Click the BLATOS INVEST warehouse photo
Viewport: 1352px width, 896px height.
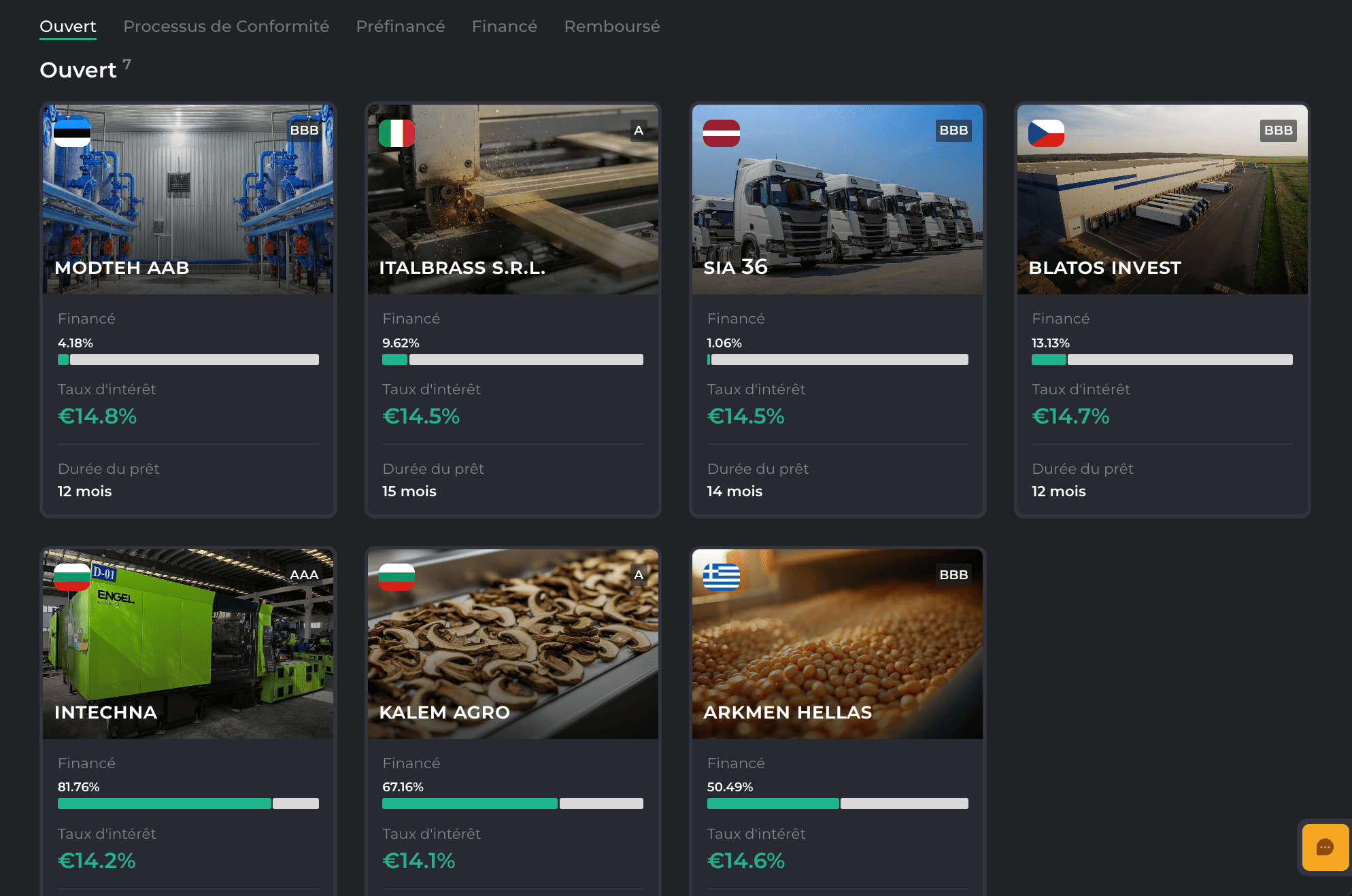point(1162,199)
